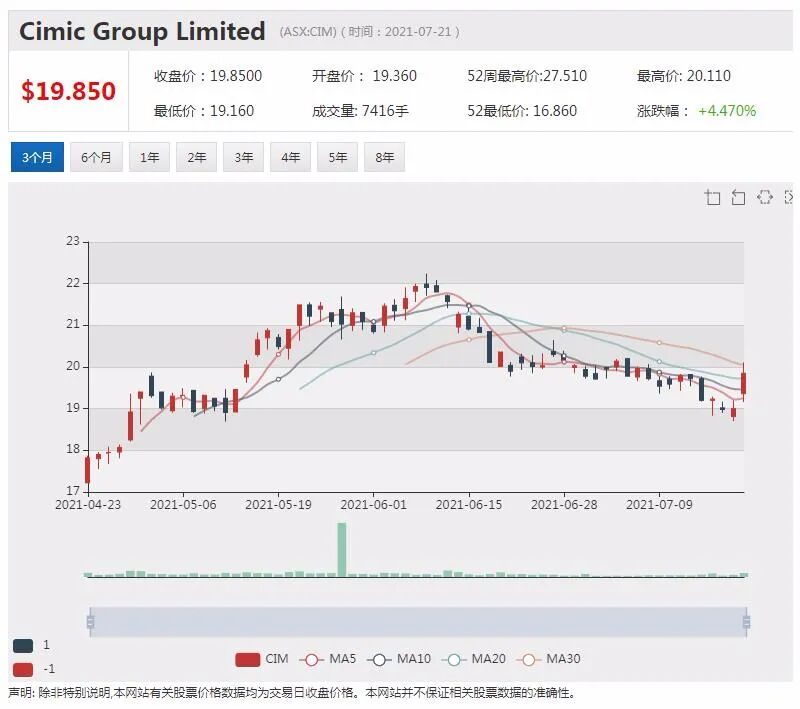Show or hide the MA30 line
The height and width of the screenshot is (709, 800).
(x=548, y=659)
